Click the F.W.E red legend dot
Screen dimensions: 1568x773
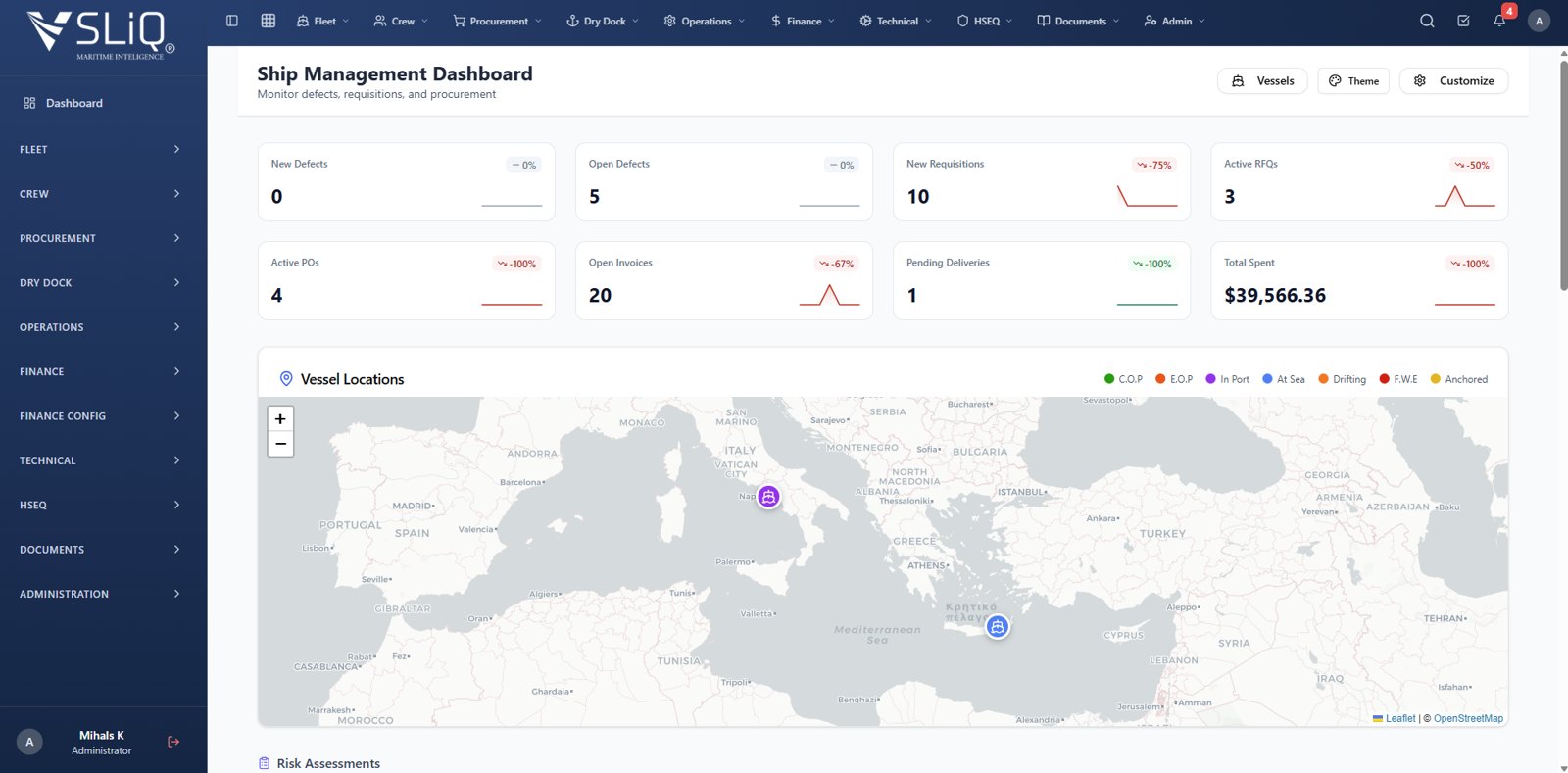click(x=1384, y=379)
